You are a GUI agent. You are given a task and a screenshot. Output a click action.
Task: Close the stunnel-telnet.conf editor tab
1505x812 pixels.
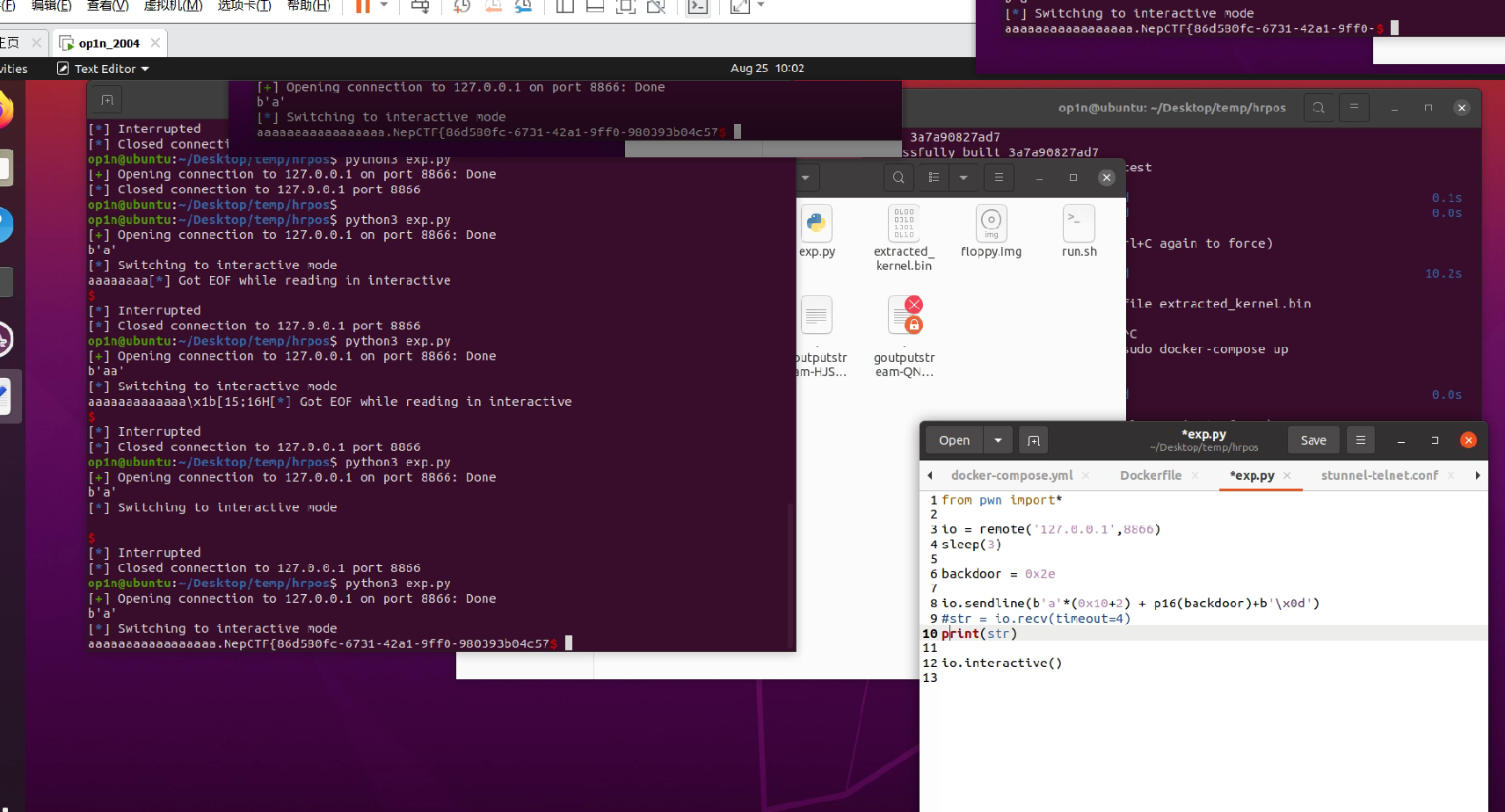point(1450,475)
